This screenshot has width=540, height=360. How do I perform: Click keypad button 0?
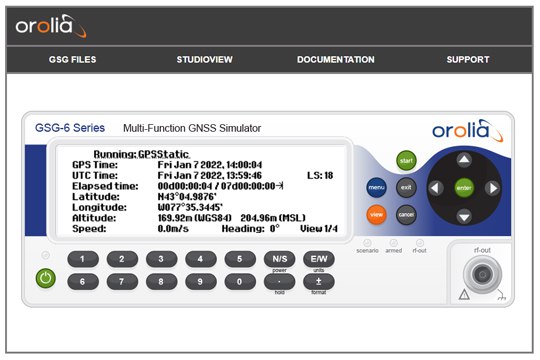(240, 282)
